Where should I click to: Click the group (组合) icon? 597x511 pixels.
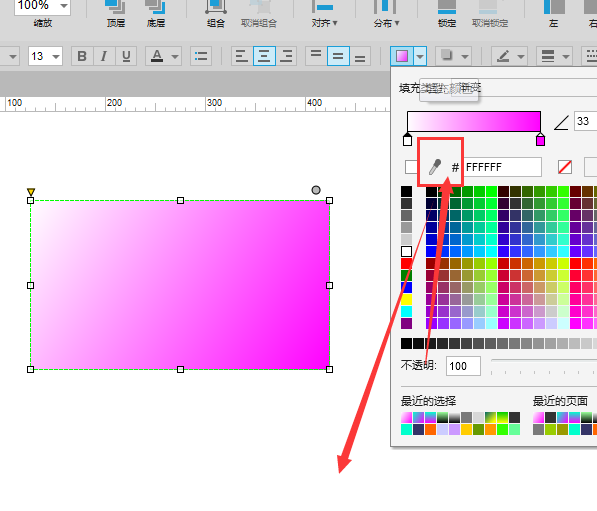tap(216, 7)
